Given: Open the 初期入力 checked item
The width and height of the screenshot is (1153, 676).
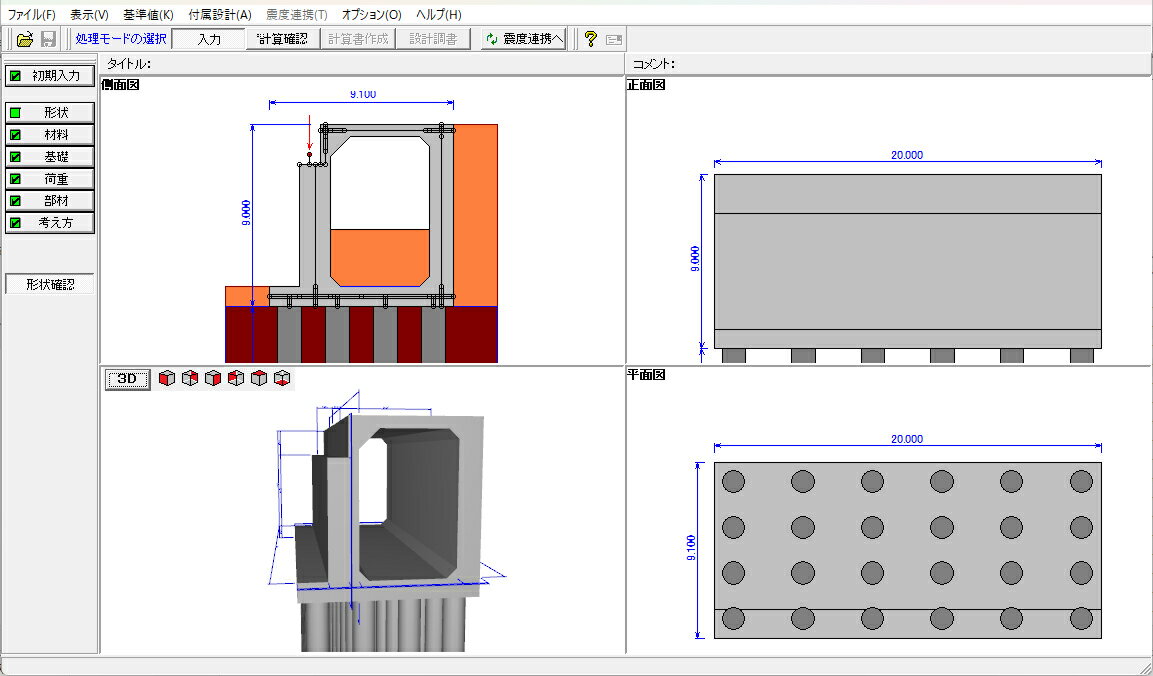Looking at the screenshot, I should click(50, 75).
